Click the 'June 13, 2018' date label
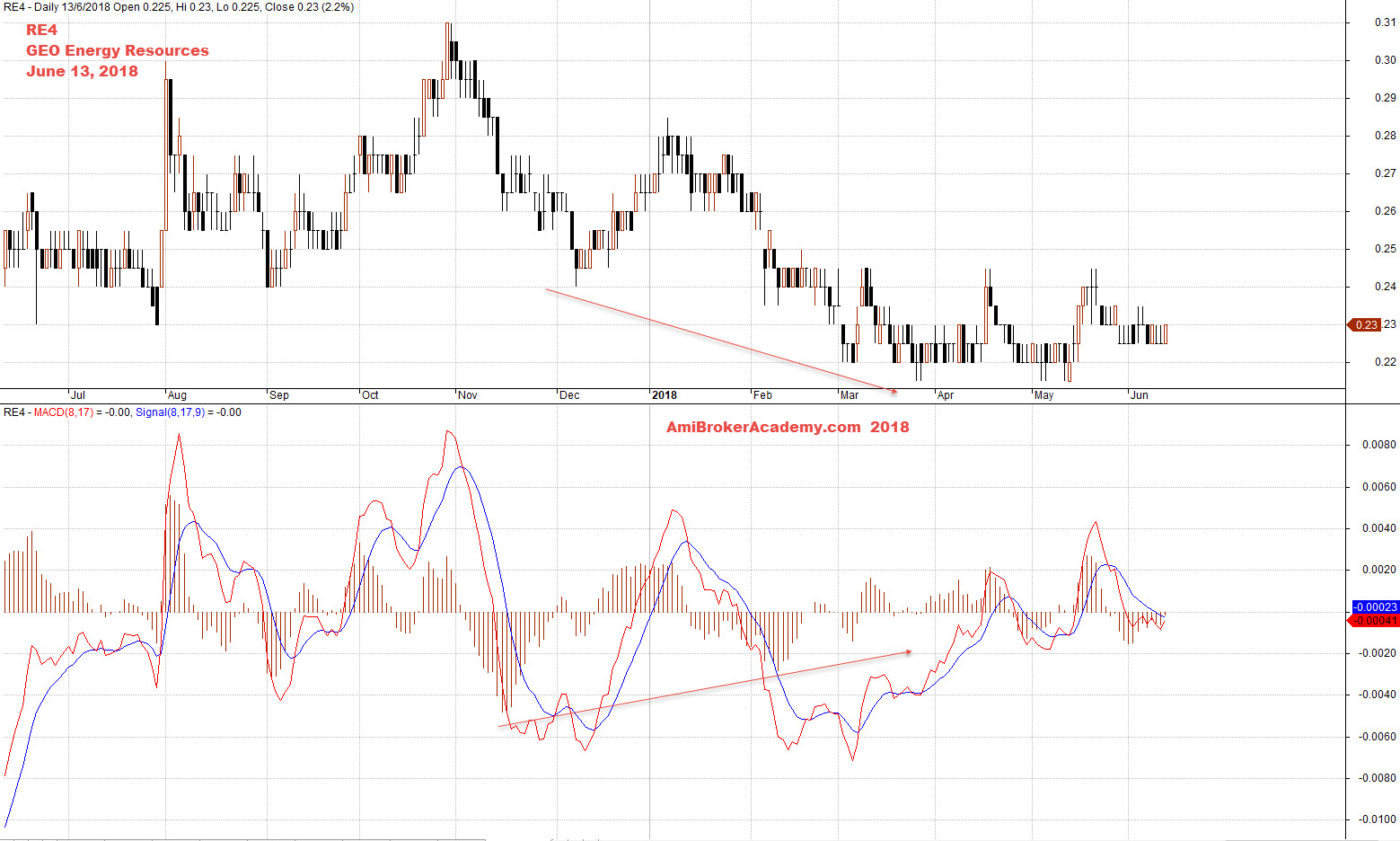This screenshot has height=841, width=1400. click(82, 72)
